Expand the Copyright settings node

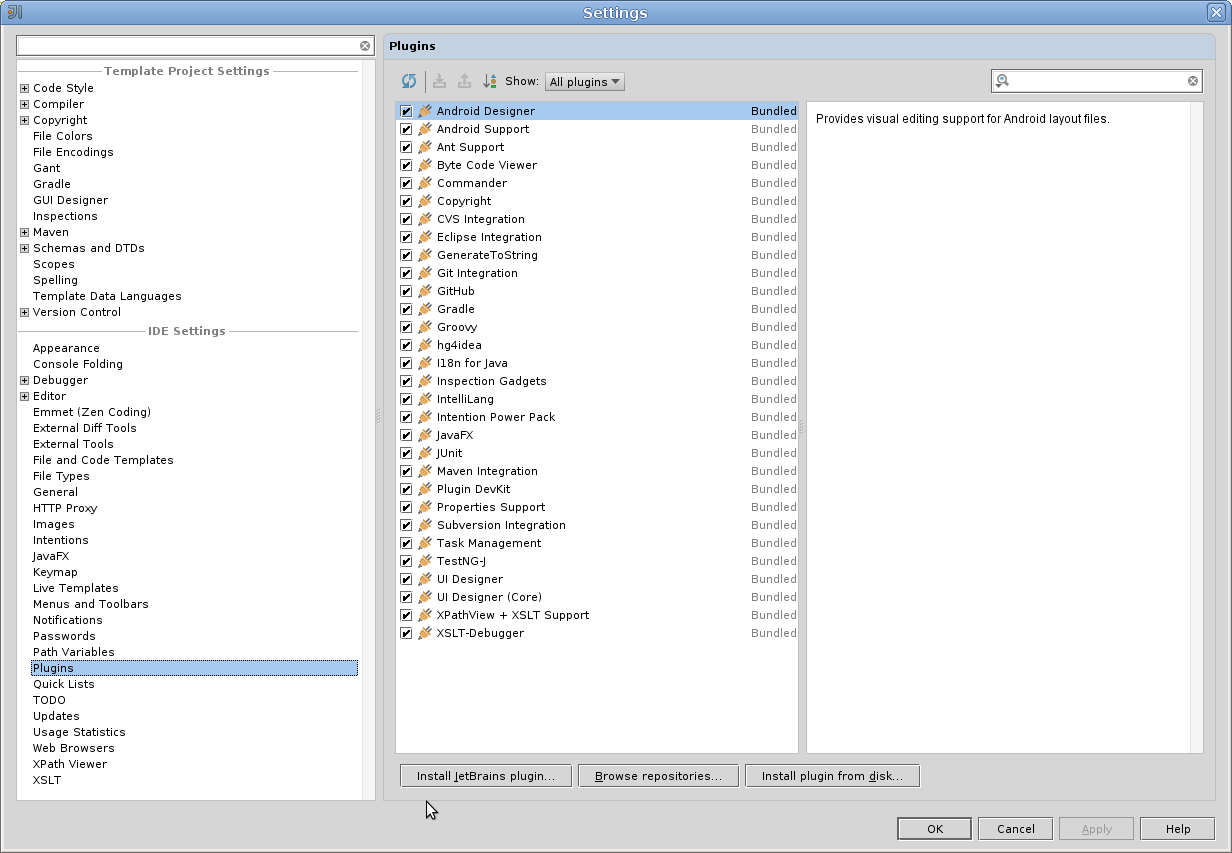[x=24, y=120]
